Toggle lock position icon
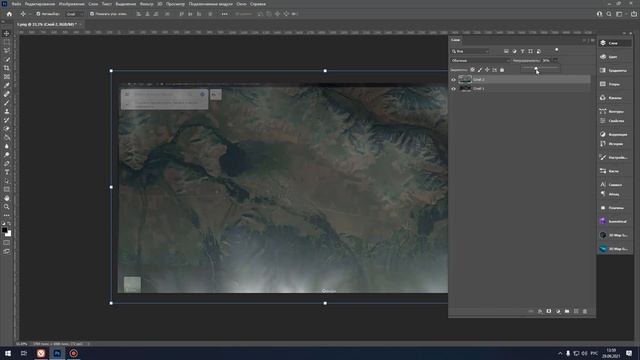The image size is (640, 360). coord(487,70)
